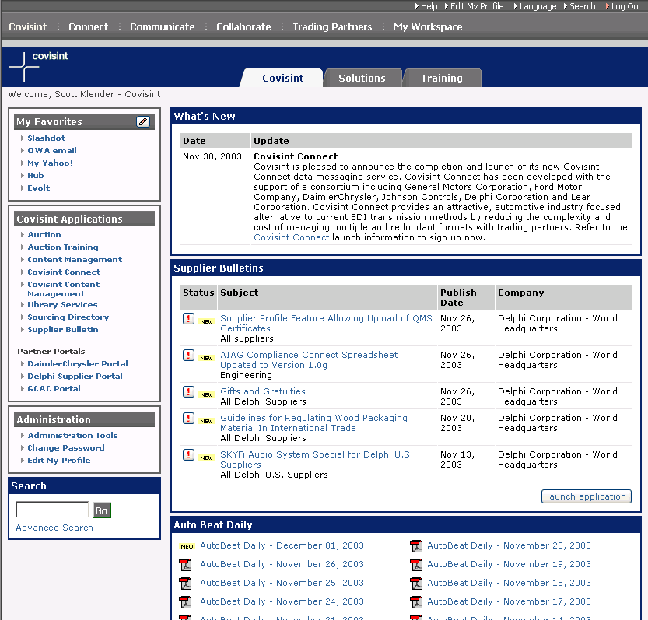The image size is (648, 620).
Task: Switch to the Training tab
Action: pyautogui.click(x=442, y=78)
